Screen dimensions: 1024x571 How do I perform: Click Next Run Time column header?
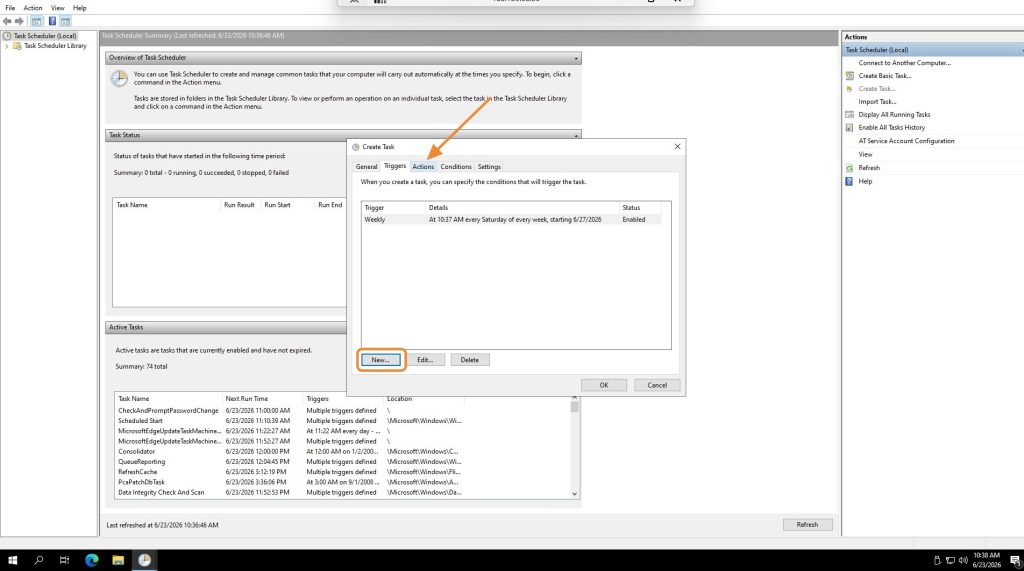tap(263, 399)
